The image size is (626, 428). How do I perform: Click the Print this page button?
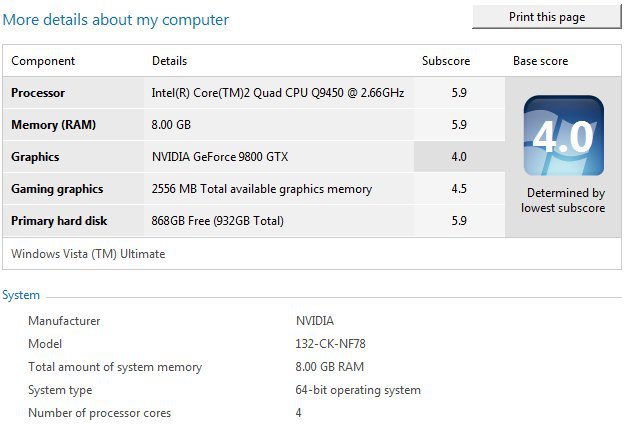(547, 17)
